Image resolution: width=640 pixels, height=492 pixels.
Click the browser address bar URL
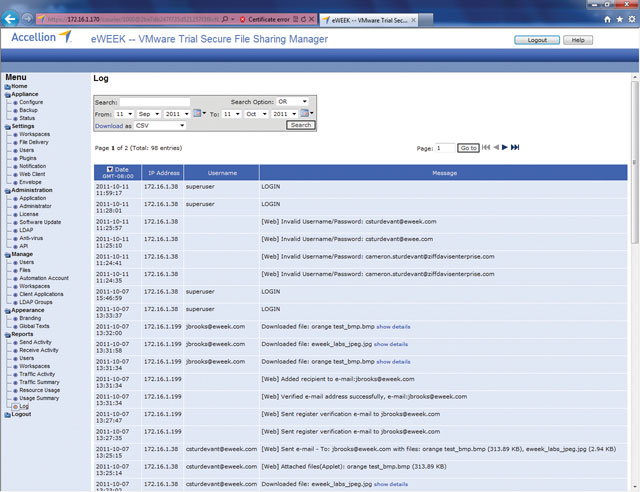[x=133, y=19]
